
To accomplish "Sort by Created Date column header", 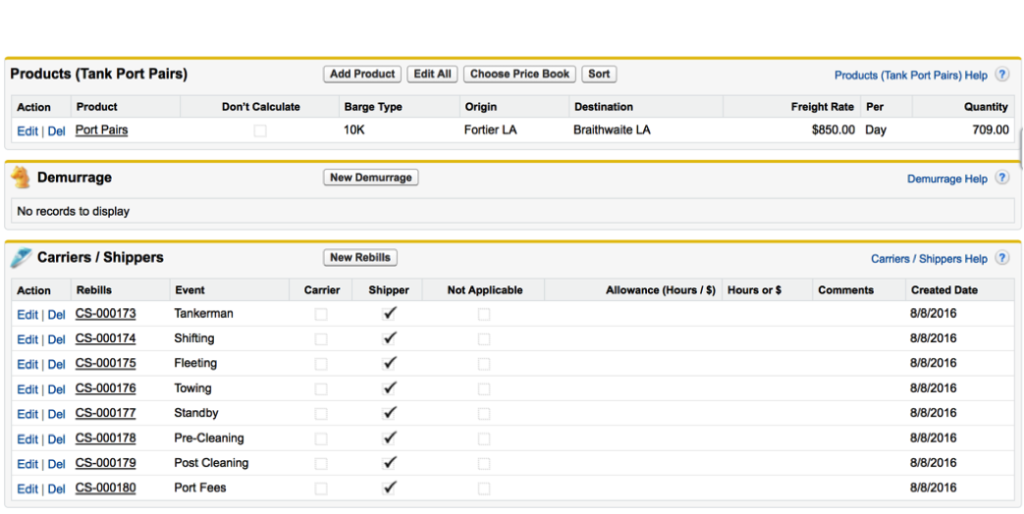I will pyautogui.click(x=943, y=290).
